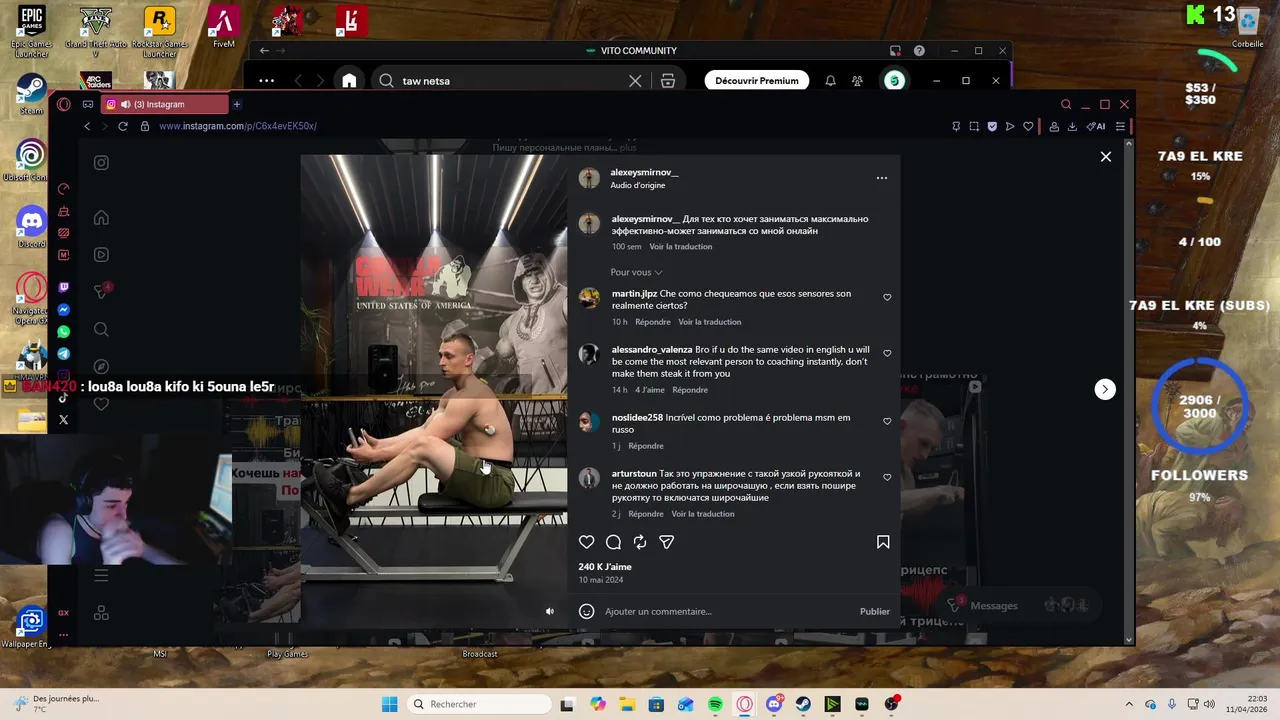
Task: Open Telegram in Opera GX sidebar
Action: [64, 354]
